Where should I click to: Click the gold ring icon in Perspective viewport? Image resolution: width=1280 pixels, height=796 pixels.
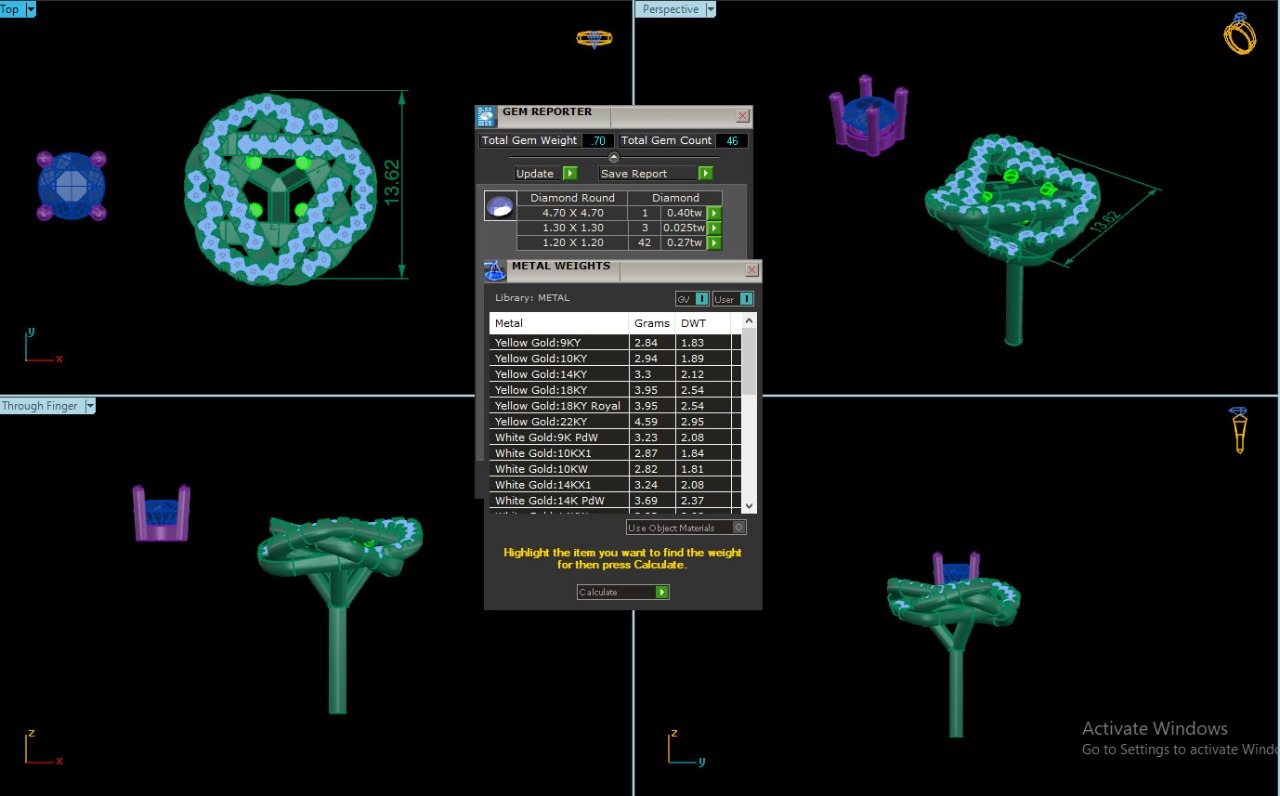click(1240, 34)
